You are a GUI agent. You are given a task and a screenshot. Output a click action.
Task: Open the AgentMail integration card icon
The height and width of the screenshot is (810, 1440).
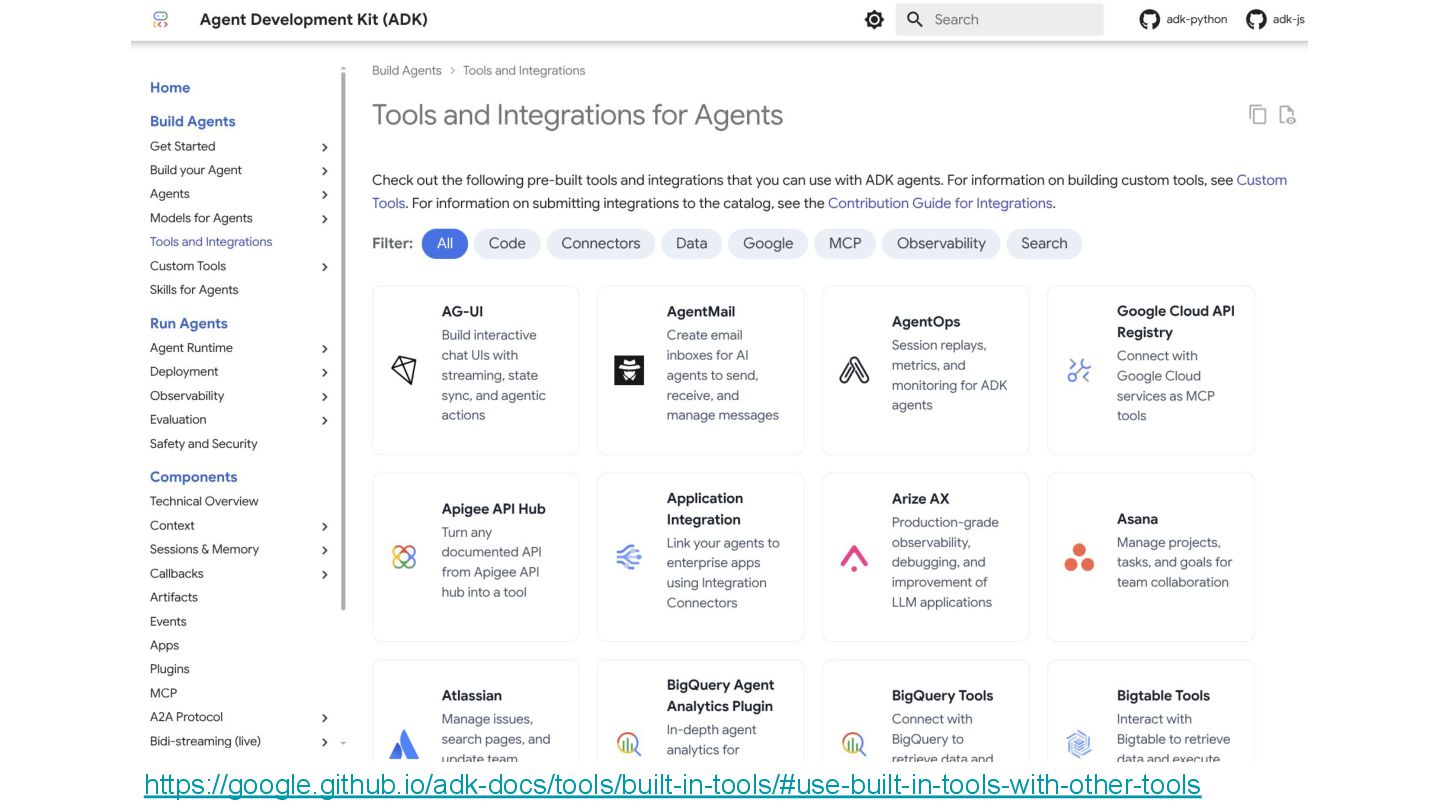[629, 370]
